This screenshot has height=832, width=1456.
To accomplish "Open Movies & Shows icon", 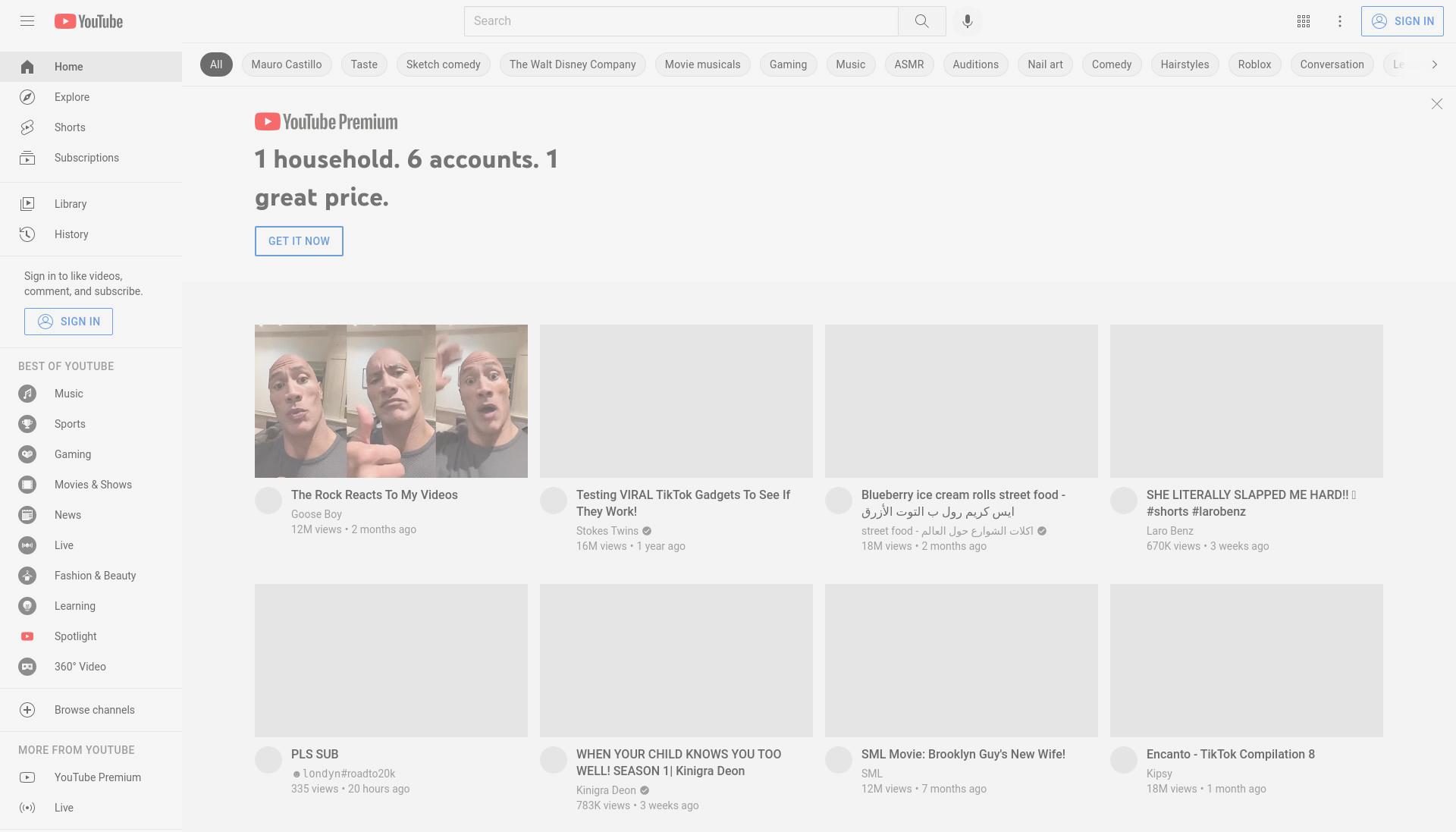I will click(x=27, y=485).
